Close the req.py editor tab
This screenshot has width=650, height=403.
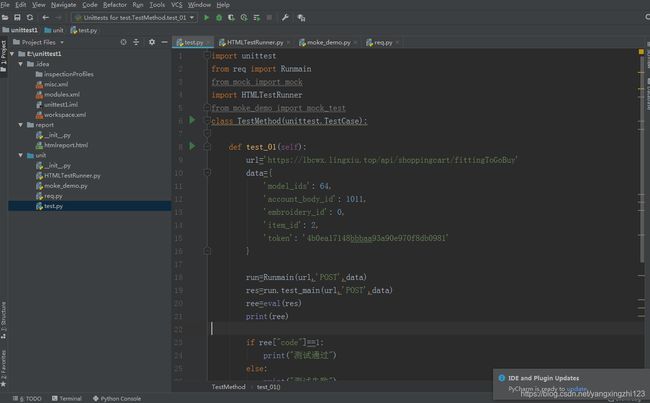(397, 42)
